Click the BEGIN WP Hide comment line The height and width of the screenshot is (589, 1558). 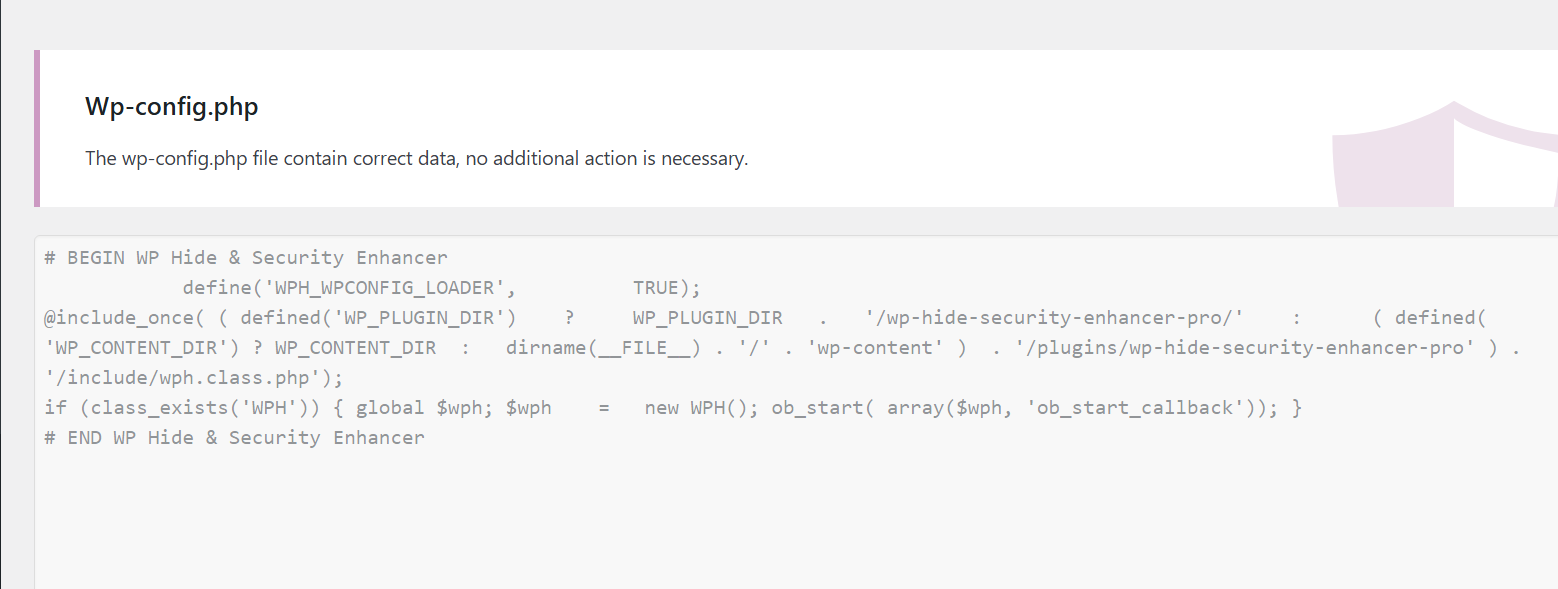click(x=246, y=258)
